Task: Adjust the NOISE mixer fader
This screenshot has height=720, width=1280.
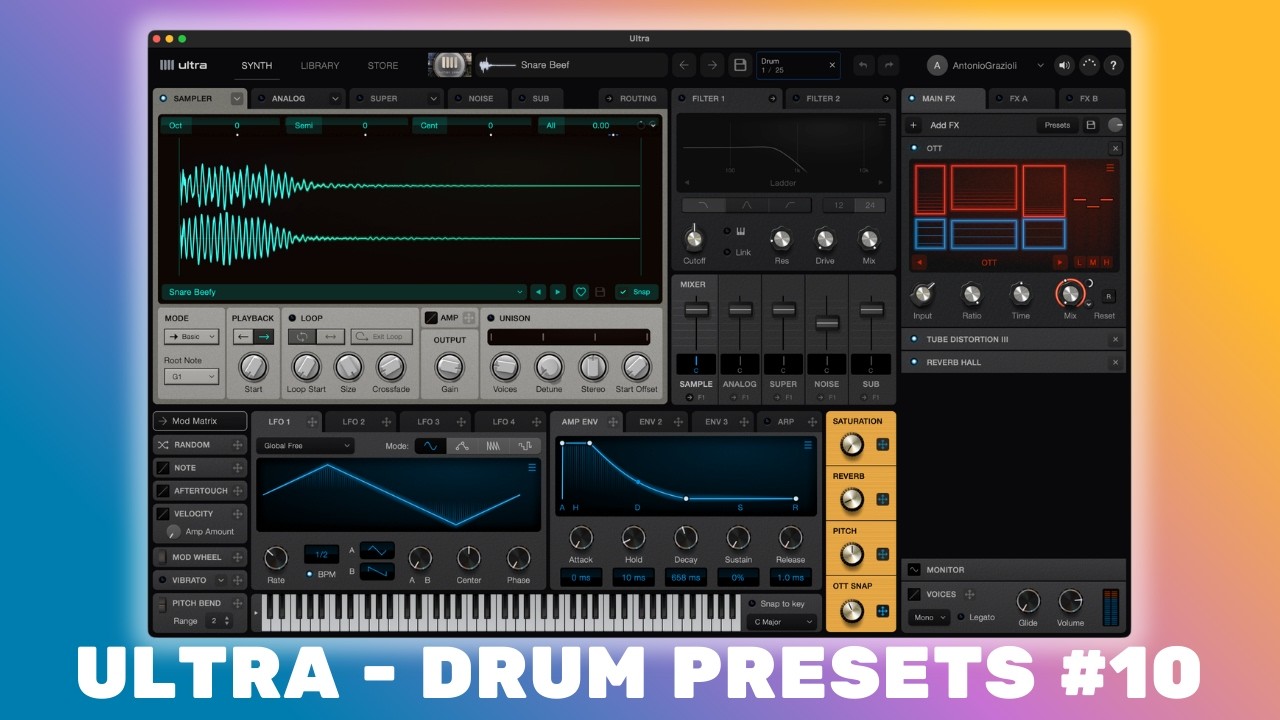Action: click(x=827, y=323)
